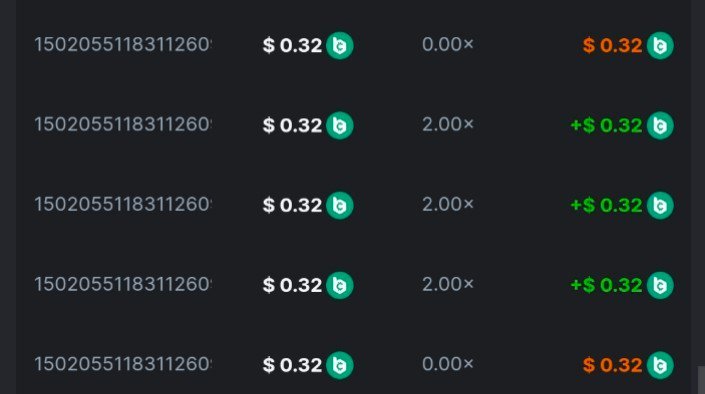Click the coin icon beside third row's bet amount
Screen dimensions: 705x394
pyautogui.click(x=339, y=206)
